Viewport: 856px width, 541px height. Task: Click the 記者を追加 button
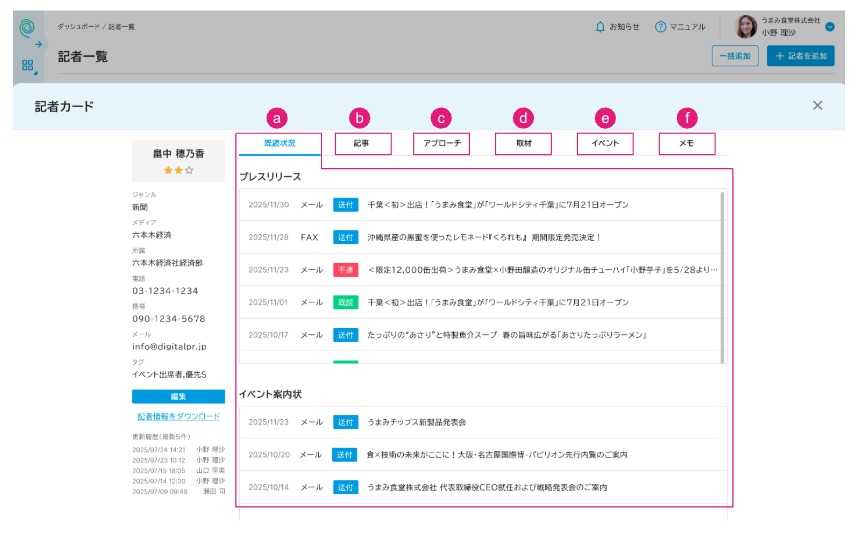(x=800, y=56)
